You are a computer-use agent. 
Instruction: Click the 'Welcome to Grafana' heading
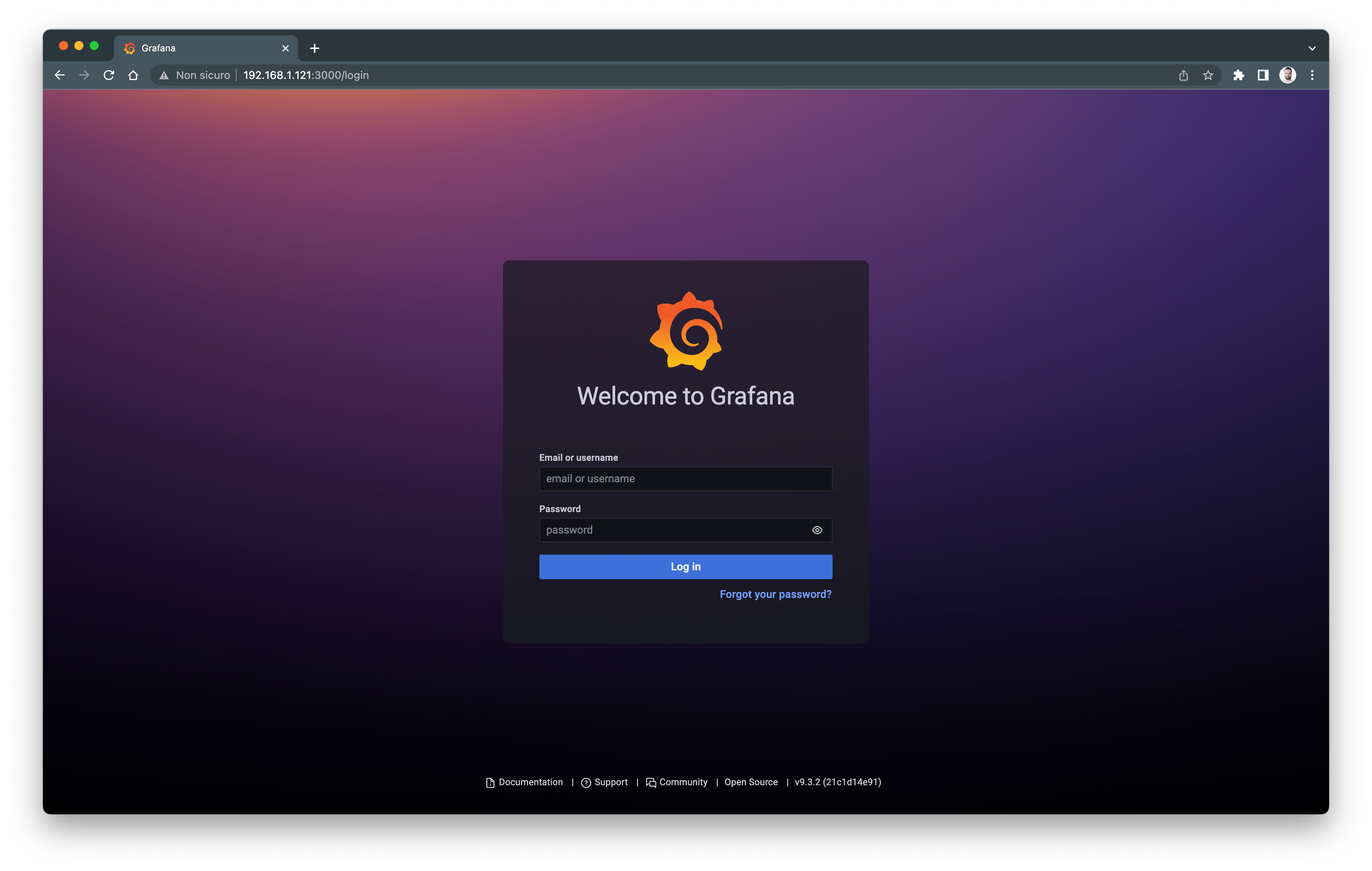(x=686, y=396)
